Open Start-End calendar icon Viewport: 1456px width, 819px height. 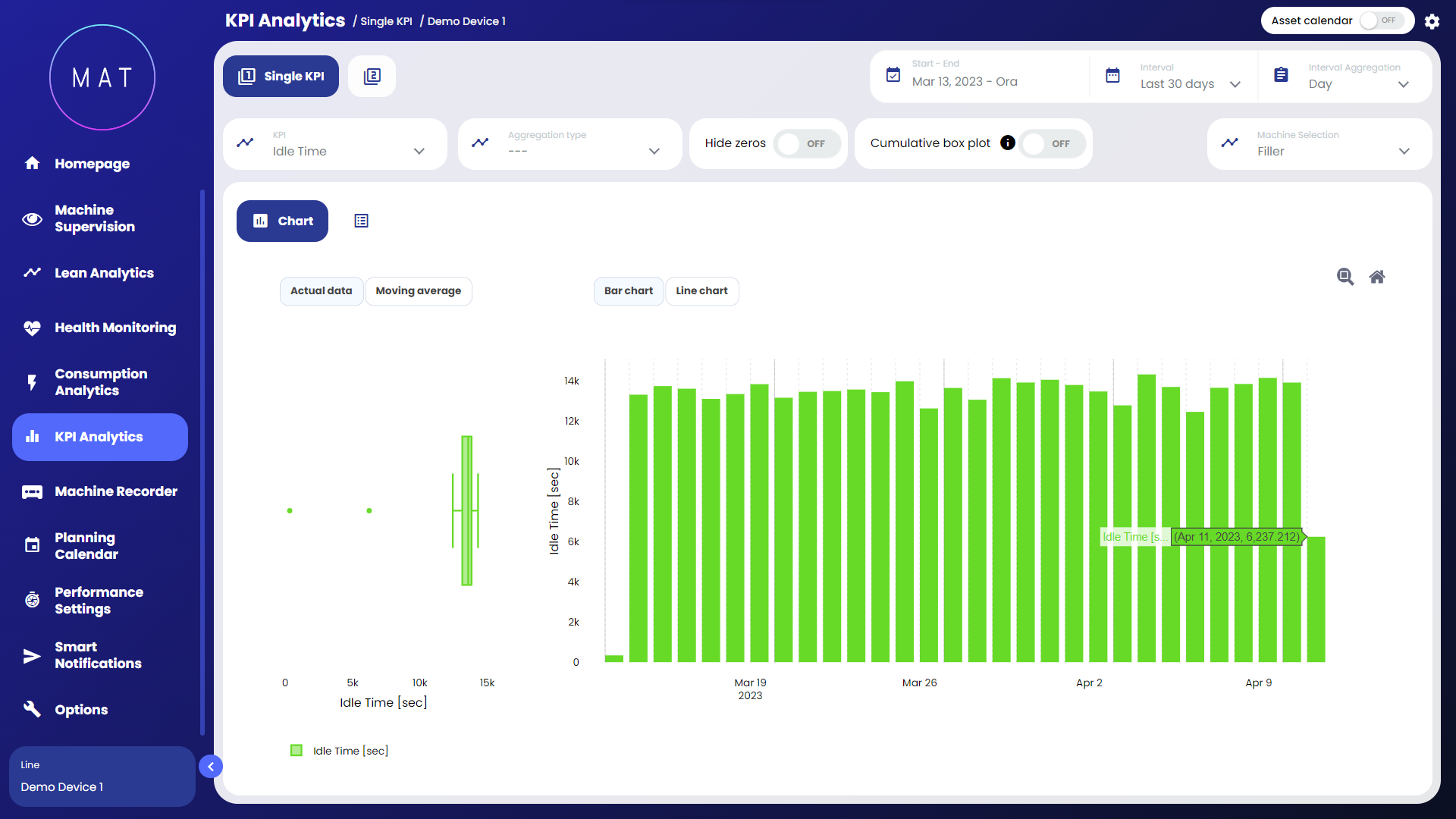coord(893,74)
